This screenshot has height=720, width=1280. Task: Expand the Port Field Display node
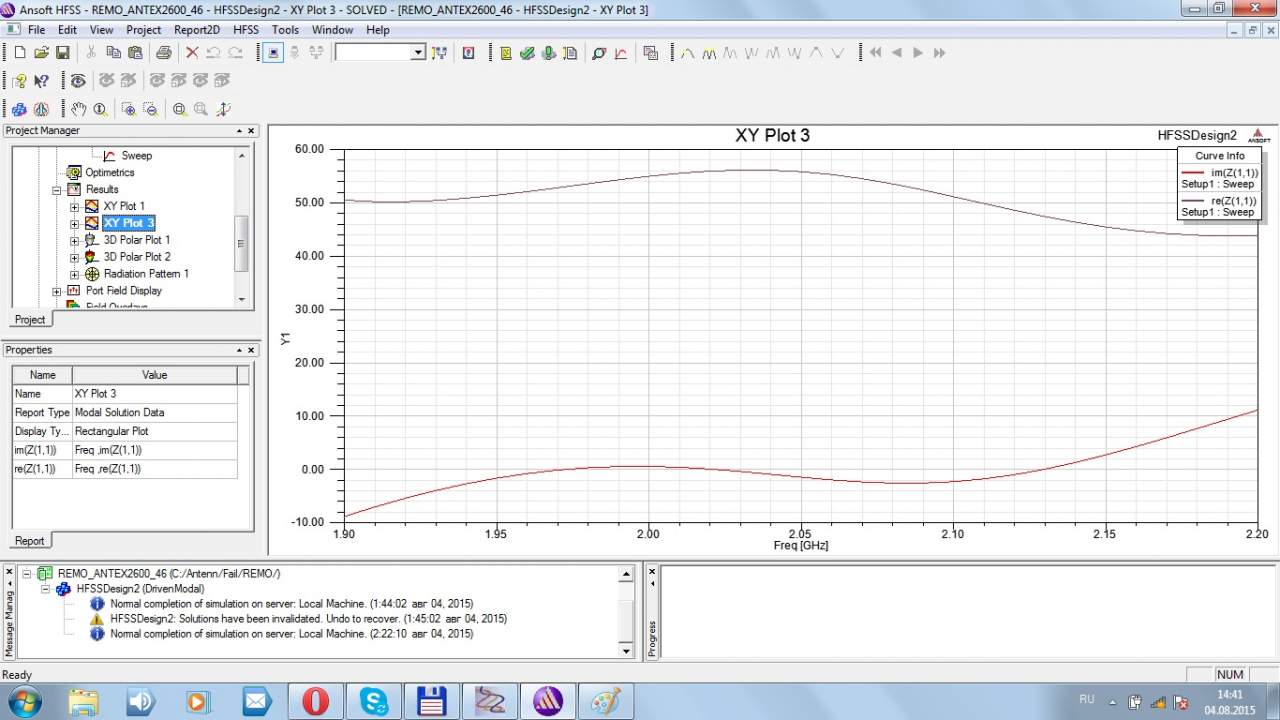click(57, 291)
